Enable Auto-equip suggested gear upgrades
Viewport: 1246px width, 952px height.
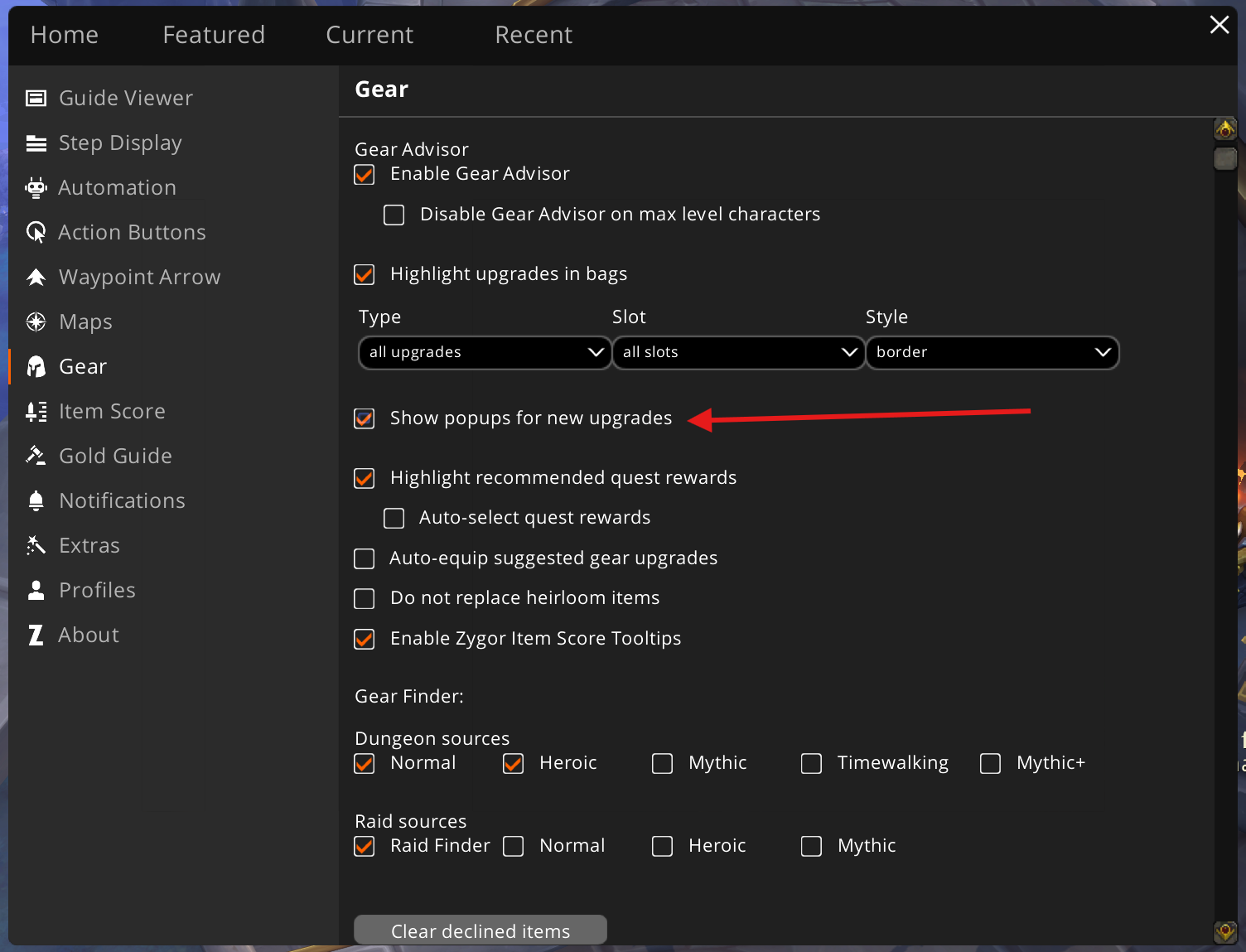tap(365, 559)
